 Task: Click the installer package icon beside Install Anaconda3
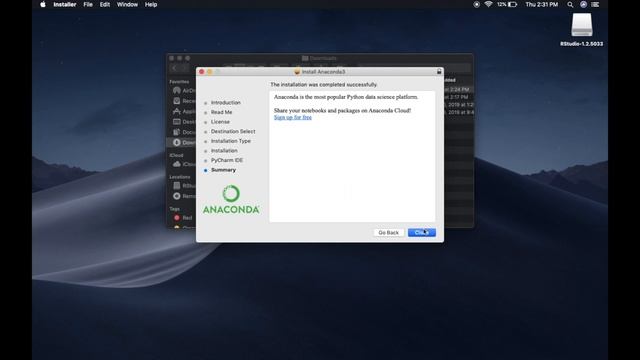297,71
